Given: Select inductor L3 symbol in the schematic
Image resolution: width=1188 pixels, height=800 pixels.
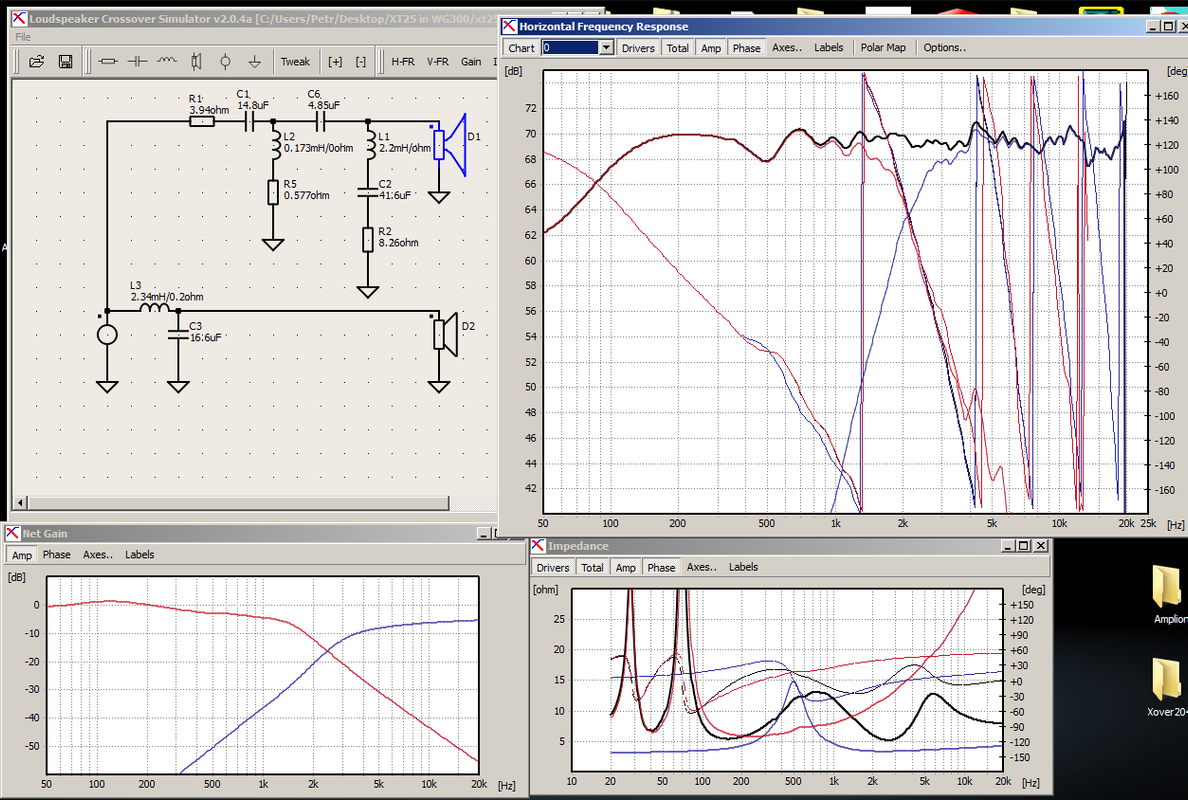Looking at the screenshot, I should coord(154,308).
